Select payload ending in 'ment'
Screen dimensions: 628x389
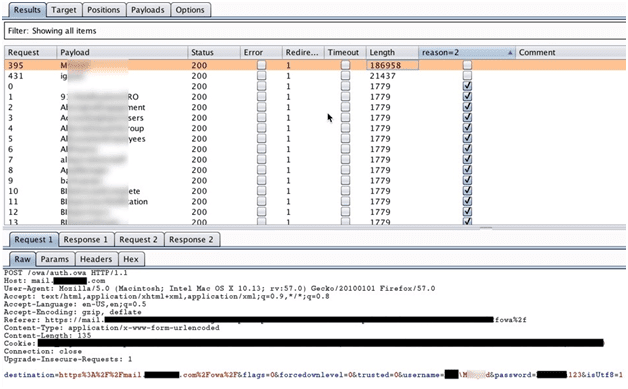[x=103, y=107]
